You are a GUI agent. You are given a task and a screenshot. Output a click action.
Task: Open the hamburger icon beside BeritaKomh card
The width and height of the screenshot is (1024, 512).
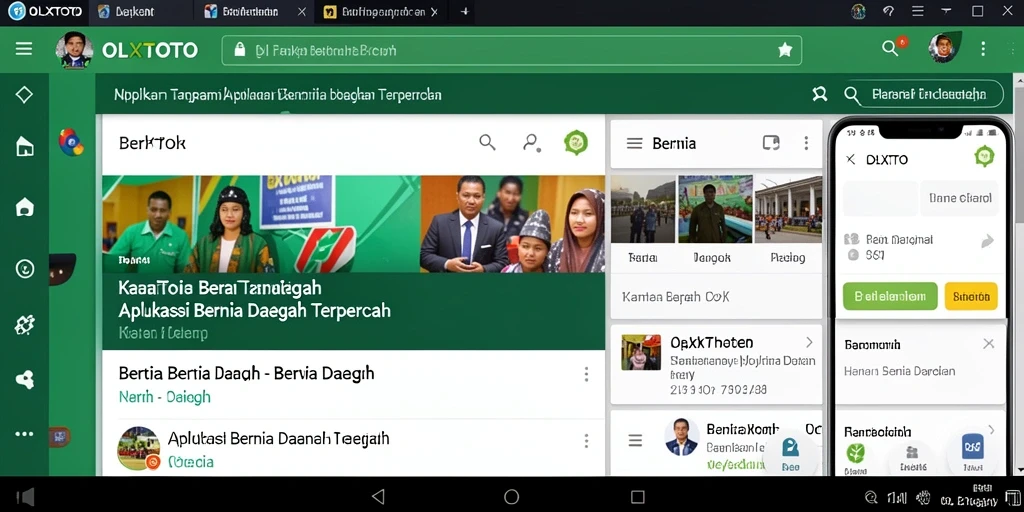tap(635, 441)
